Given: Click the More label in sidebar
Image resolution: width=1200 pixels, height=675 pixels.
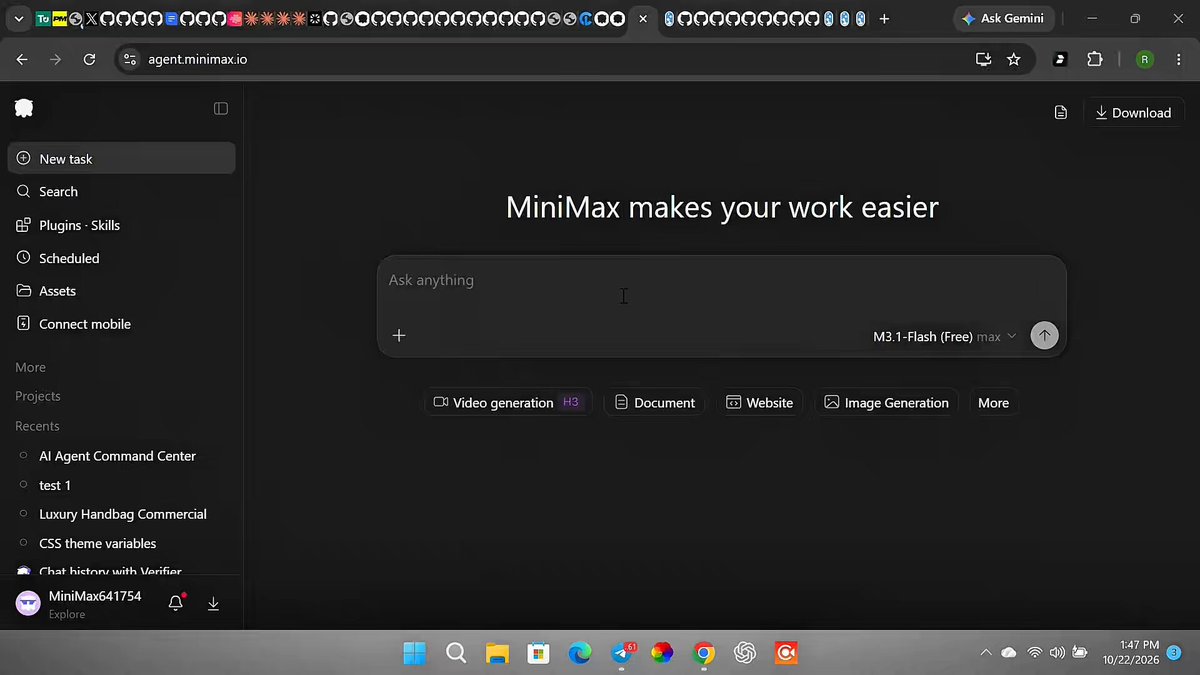Looking at the screenshot, I should [31, 367].
